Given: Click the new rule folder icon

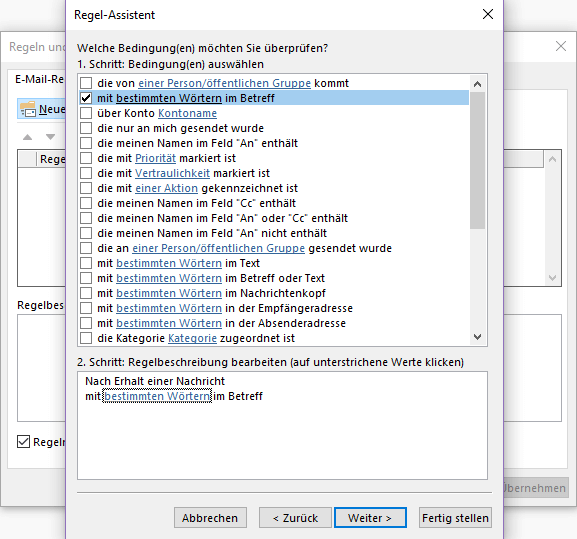Looking at the screenshot, I should point(28,109).
